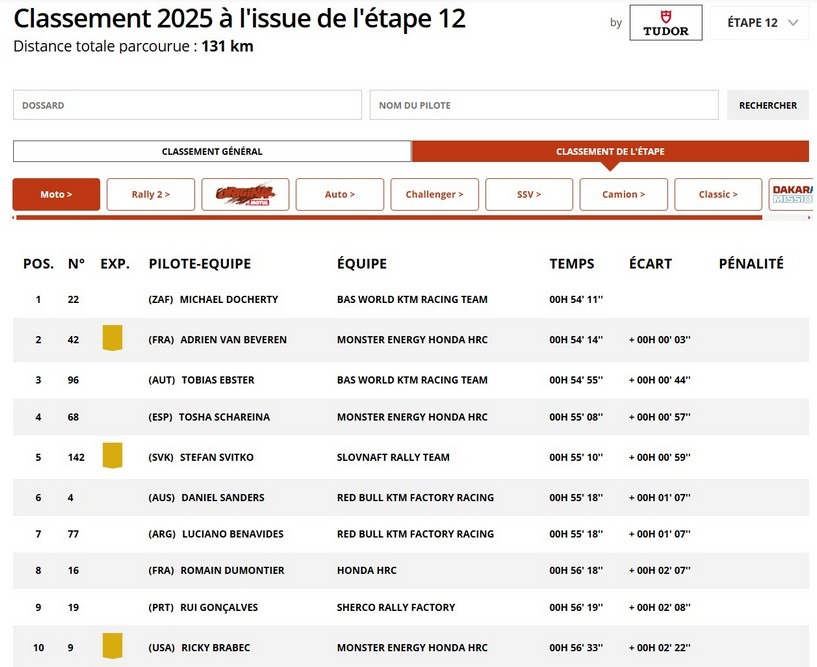Click the N° column header
Screen dimensions: 817x667
(x=76, y=264)
